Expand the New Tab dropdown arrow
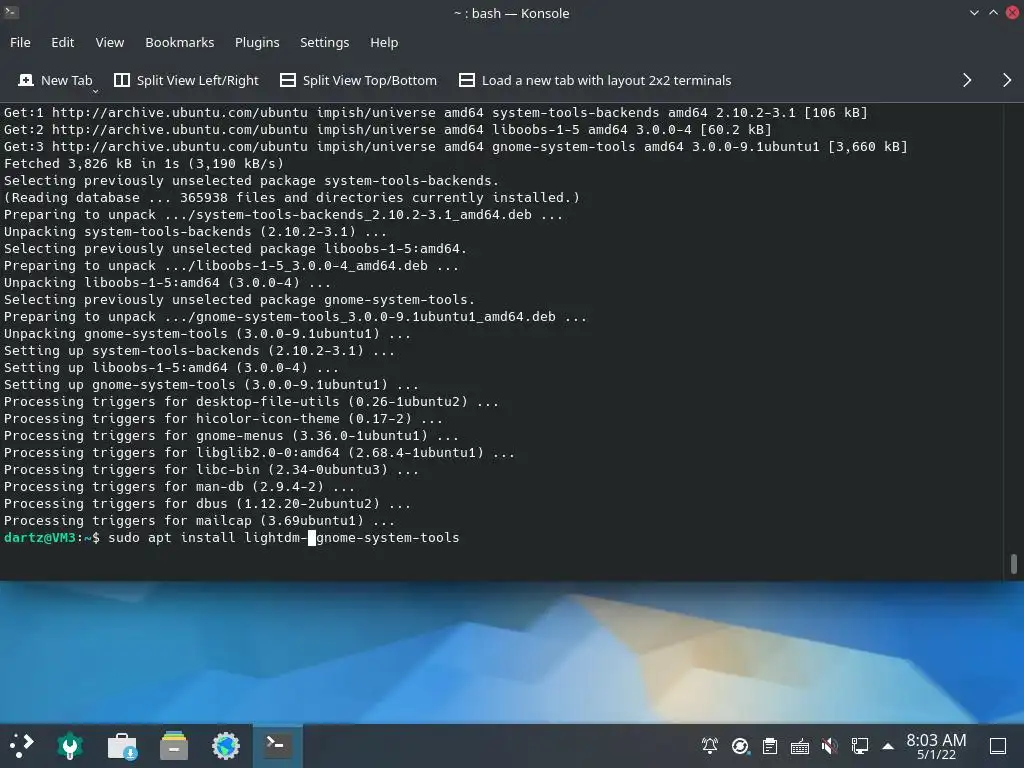Screen dimensions: 1024x768 pyautogui.click(x=95, y=90)
